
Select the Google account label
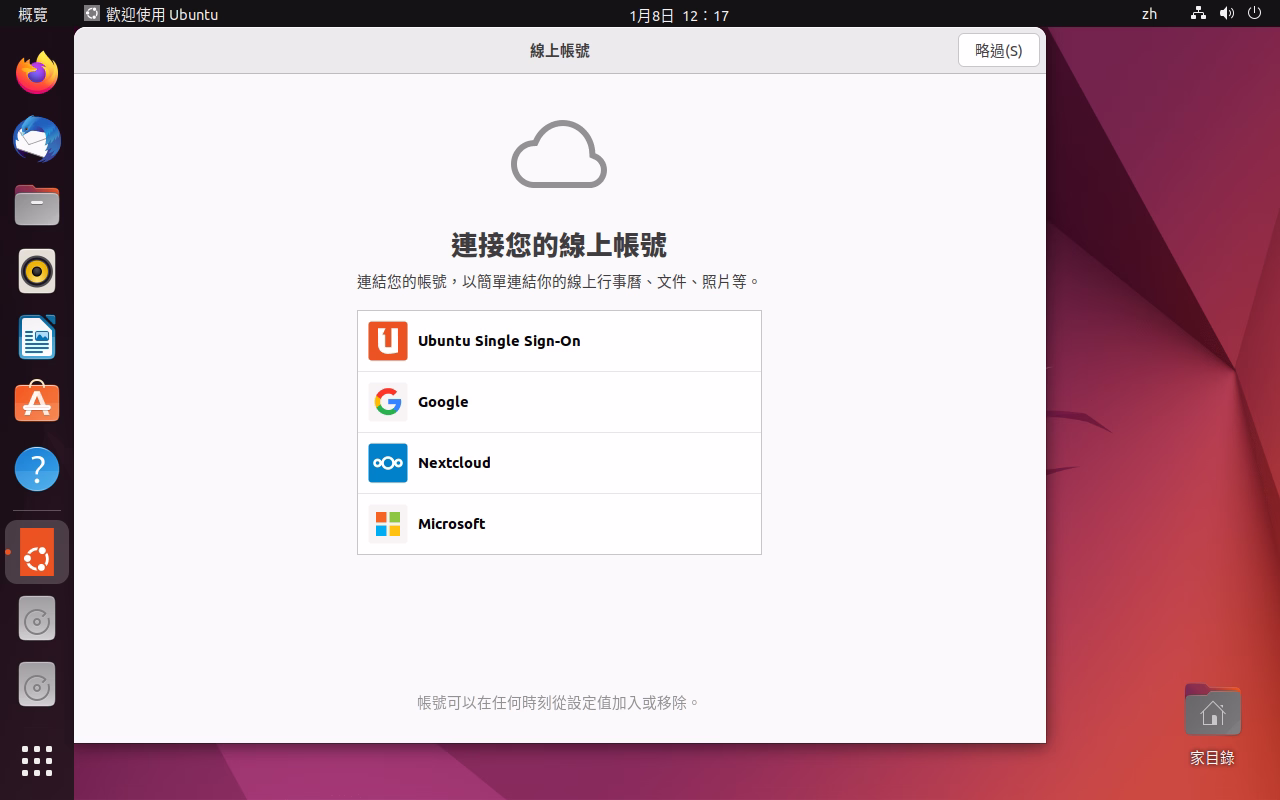click(443, 402)
